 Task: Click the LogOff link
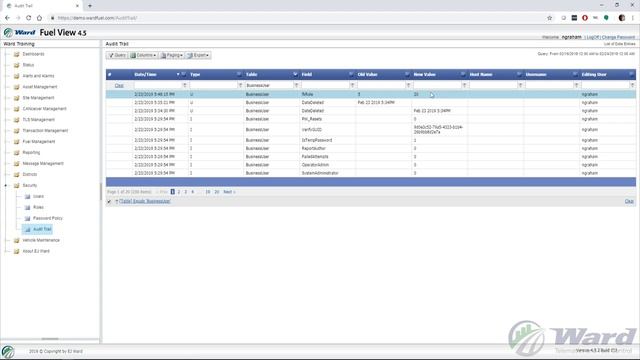point(593,37)
